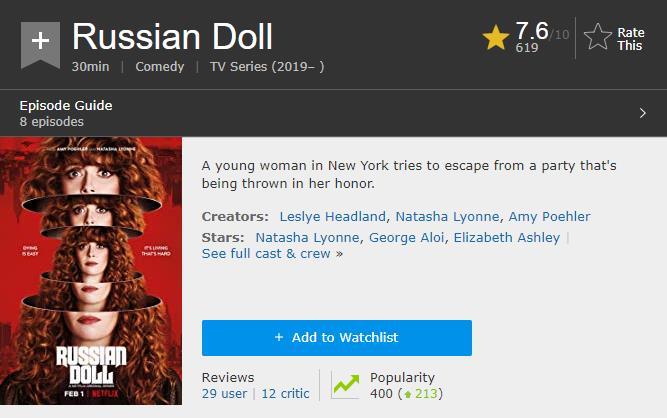Click Natasha Lyonne in the Stars row
The height and width of the screenshot is (418, 667).
(307, 237)
